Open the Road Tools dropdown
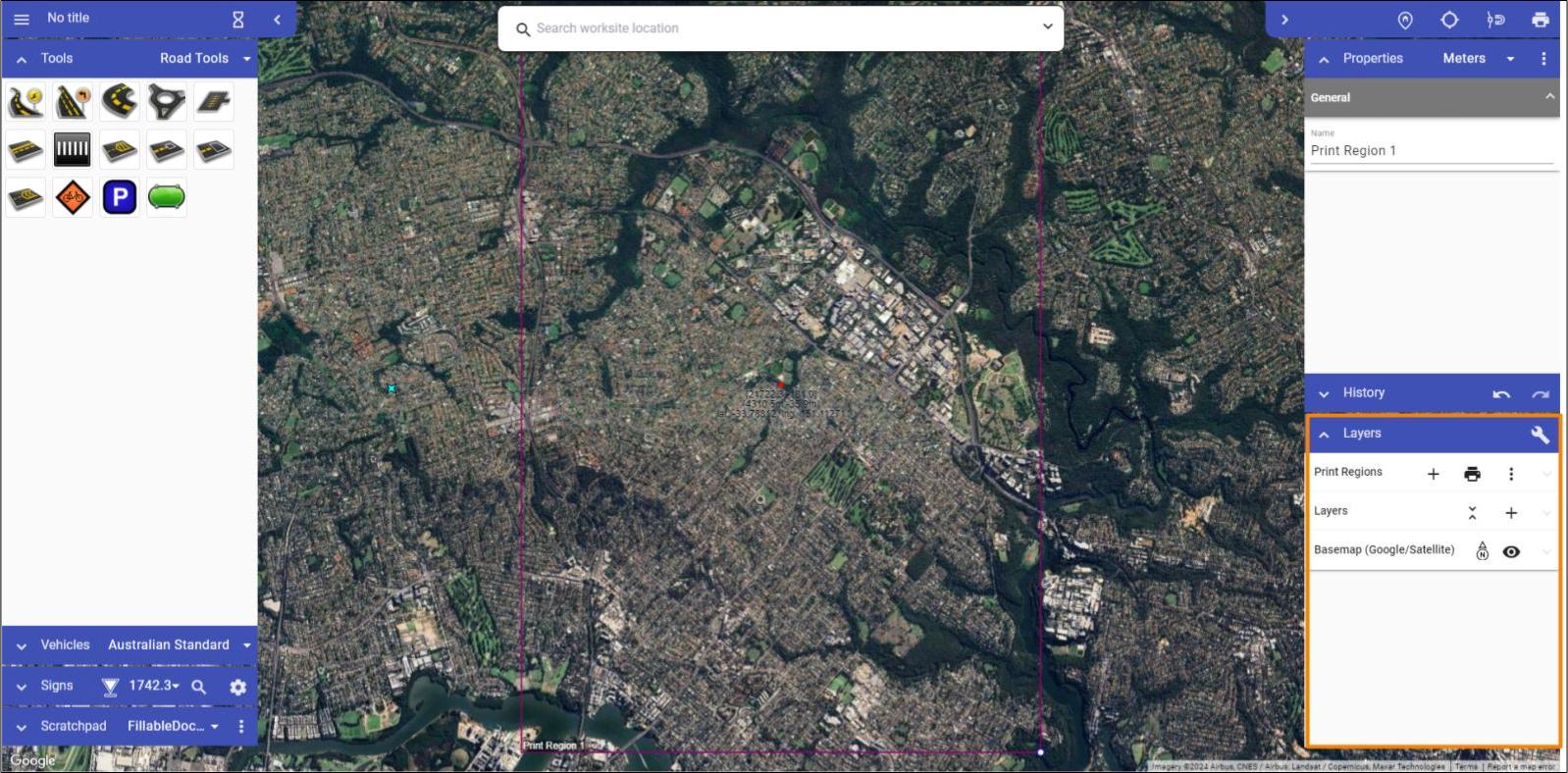 [x=206, y=59]
